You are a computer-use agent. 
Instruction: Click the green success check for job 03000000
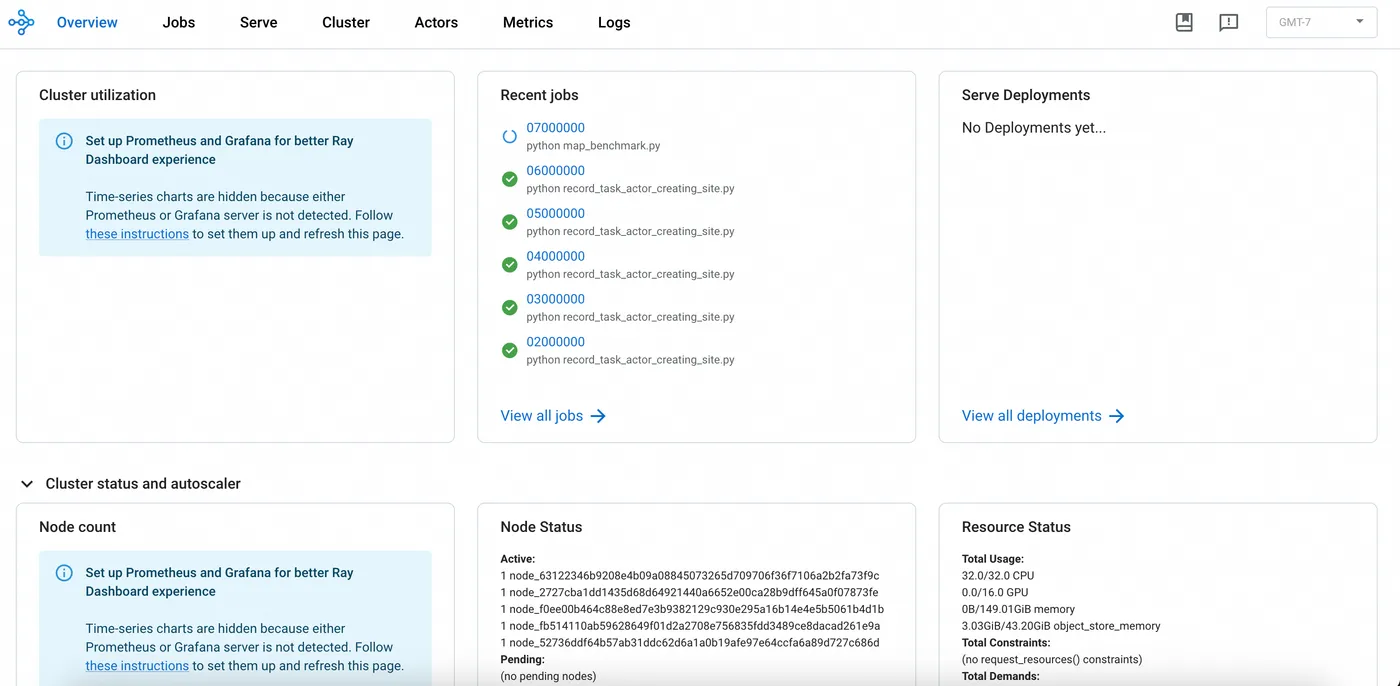click(509, 307)
